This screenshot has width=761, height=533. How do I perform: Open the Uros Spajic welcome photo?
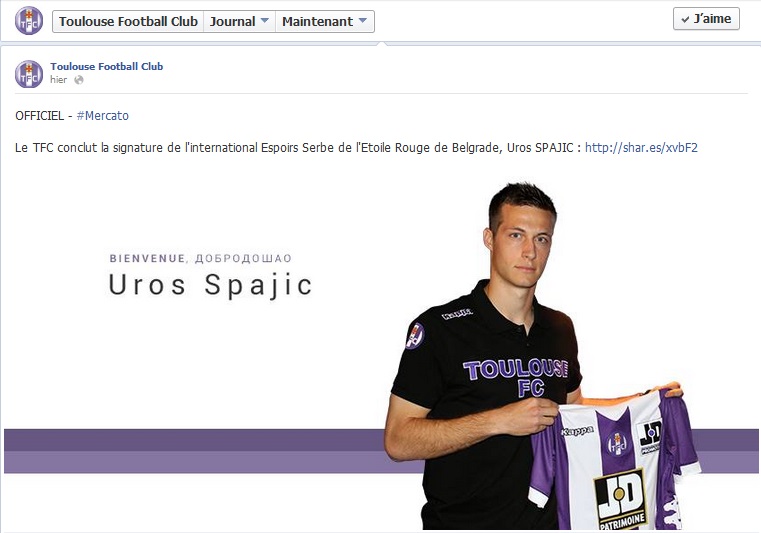(381, 352)
